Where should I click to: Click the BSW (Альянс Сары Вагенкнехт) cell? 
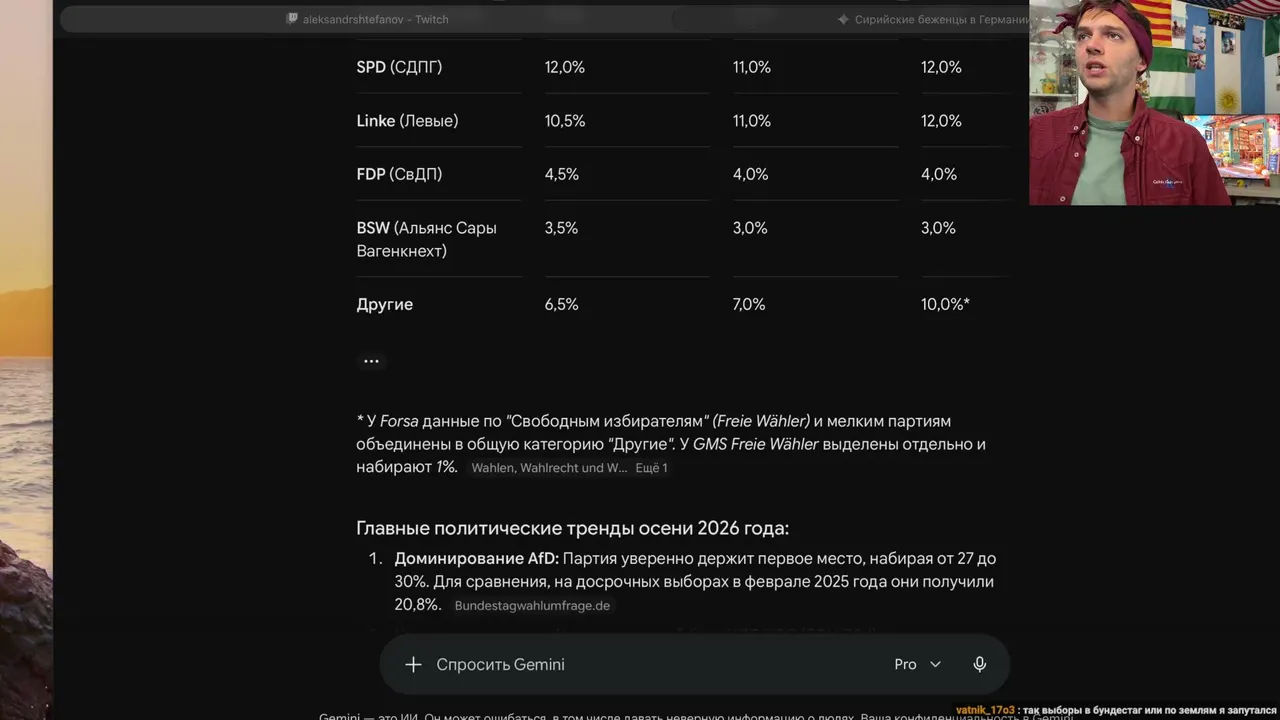click(427, 240)
